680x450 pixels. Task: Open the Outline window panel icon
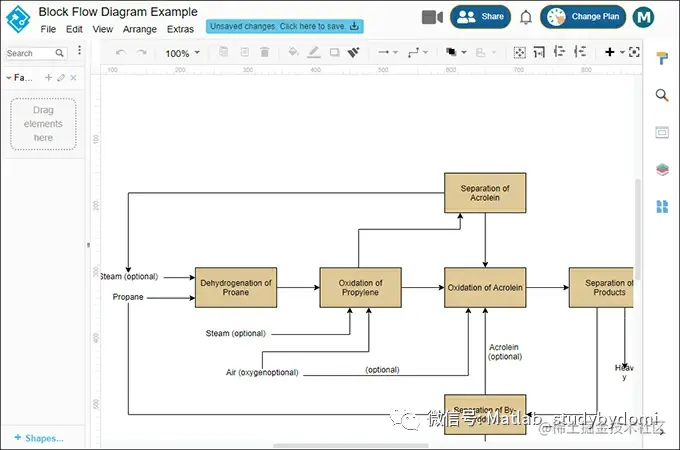tap(662, 132)
